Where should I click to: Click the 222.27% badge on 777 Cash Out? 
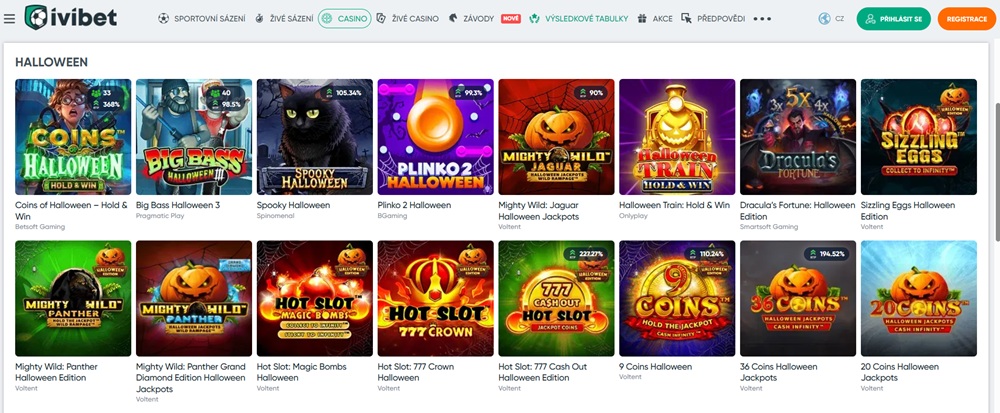tap(587, 254)
